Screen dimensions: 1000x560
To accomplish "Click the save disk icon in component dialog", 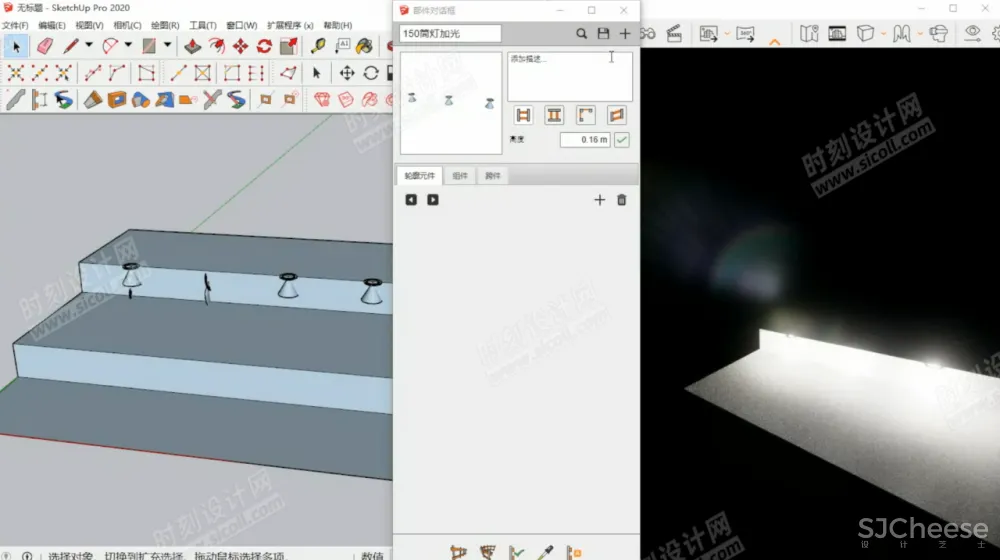I will click(x=603, y=34).
